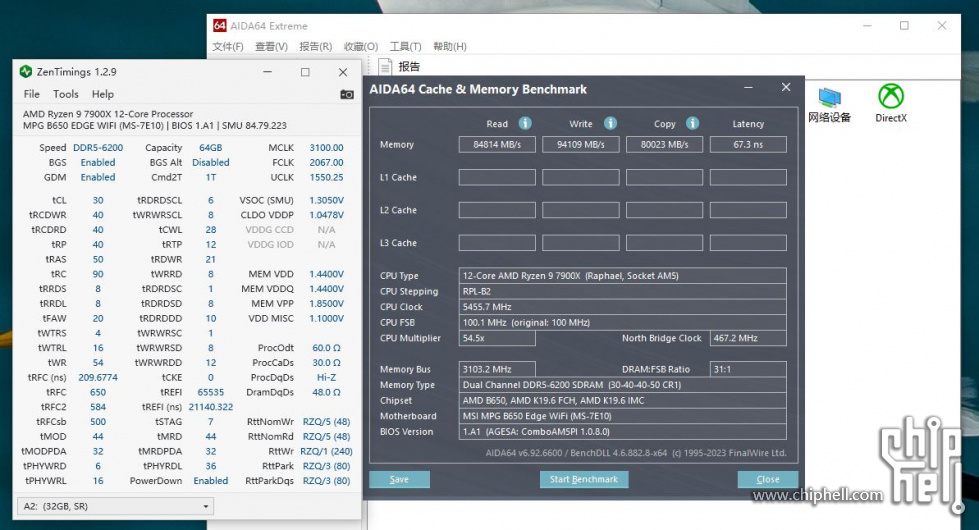Click the DRAM:FSB Ratio value 31:1

tap(748, 370)
